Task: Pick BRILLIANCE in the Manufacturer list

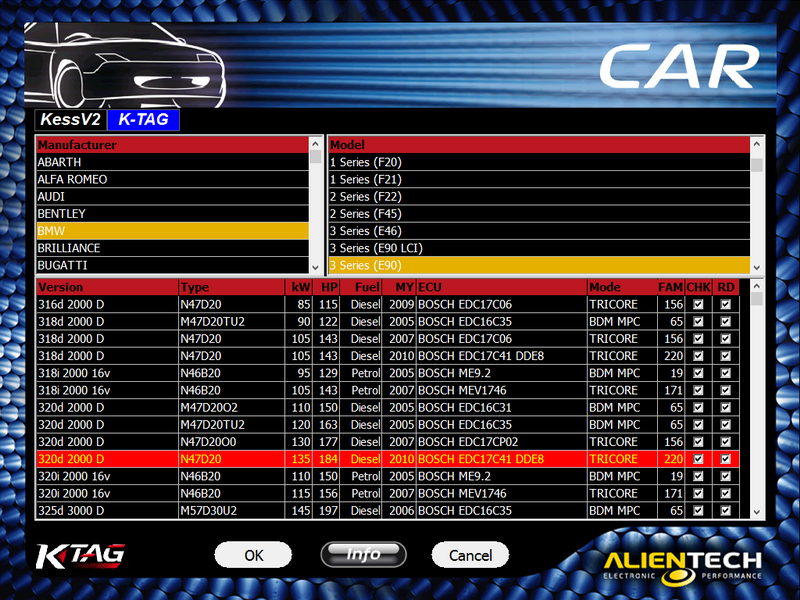Action: [x=172, y=248]
